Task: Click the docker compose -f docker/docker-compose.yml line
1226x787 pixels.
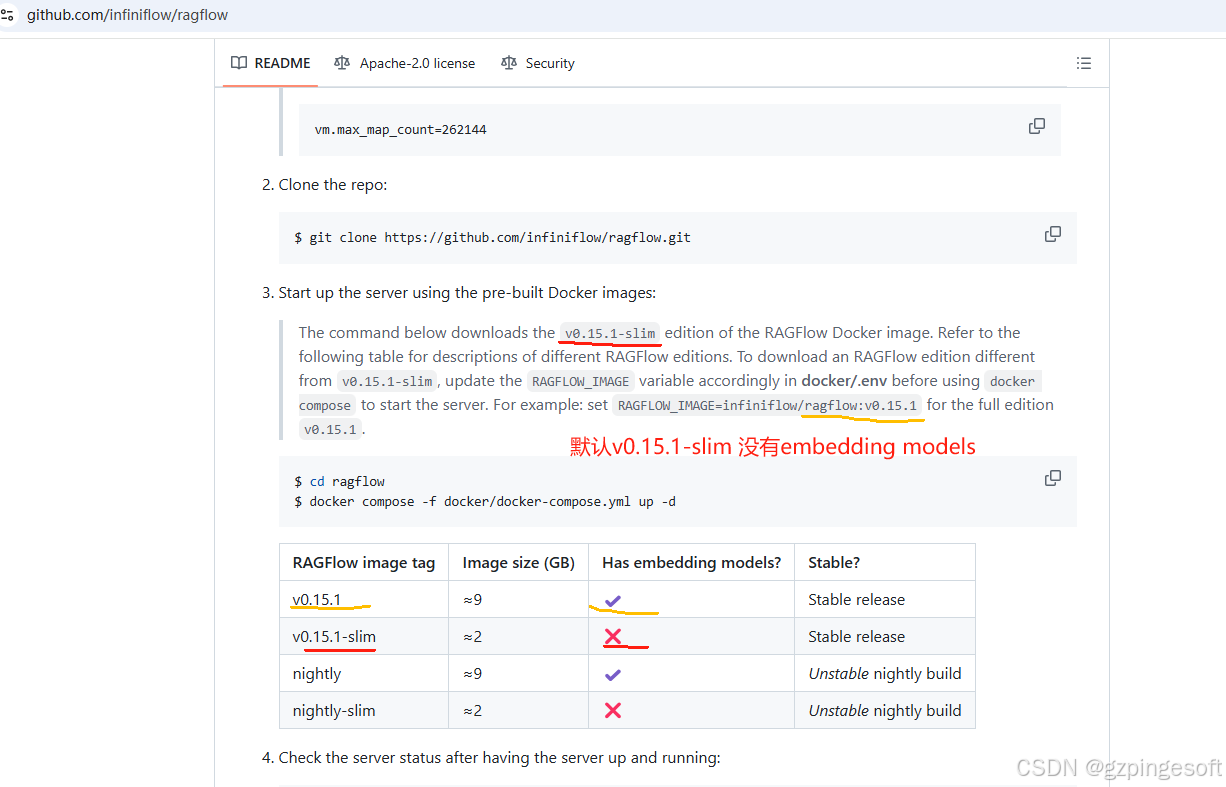Action: 485,501
